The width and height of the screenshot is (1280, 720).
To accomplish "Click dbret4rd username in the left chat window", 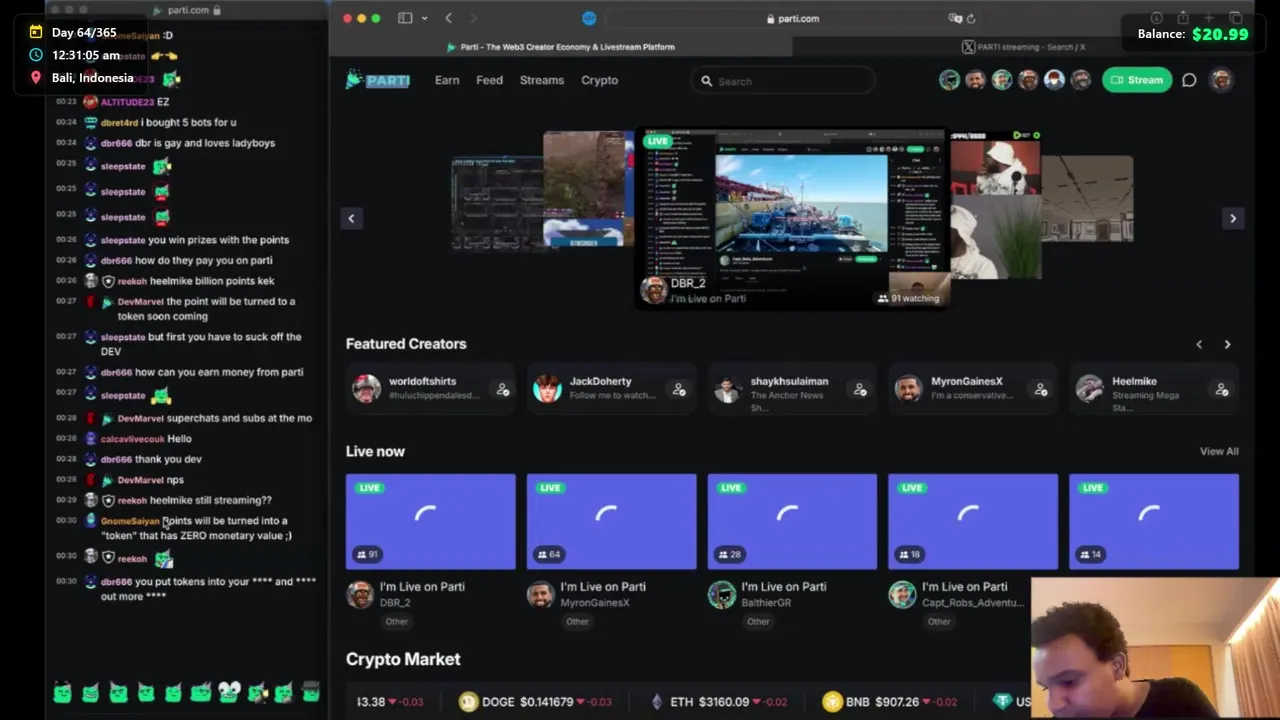I will click(x=119, y=123).
